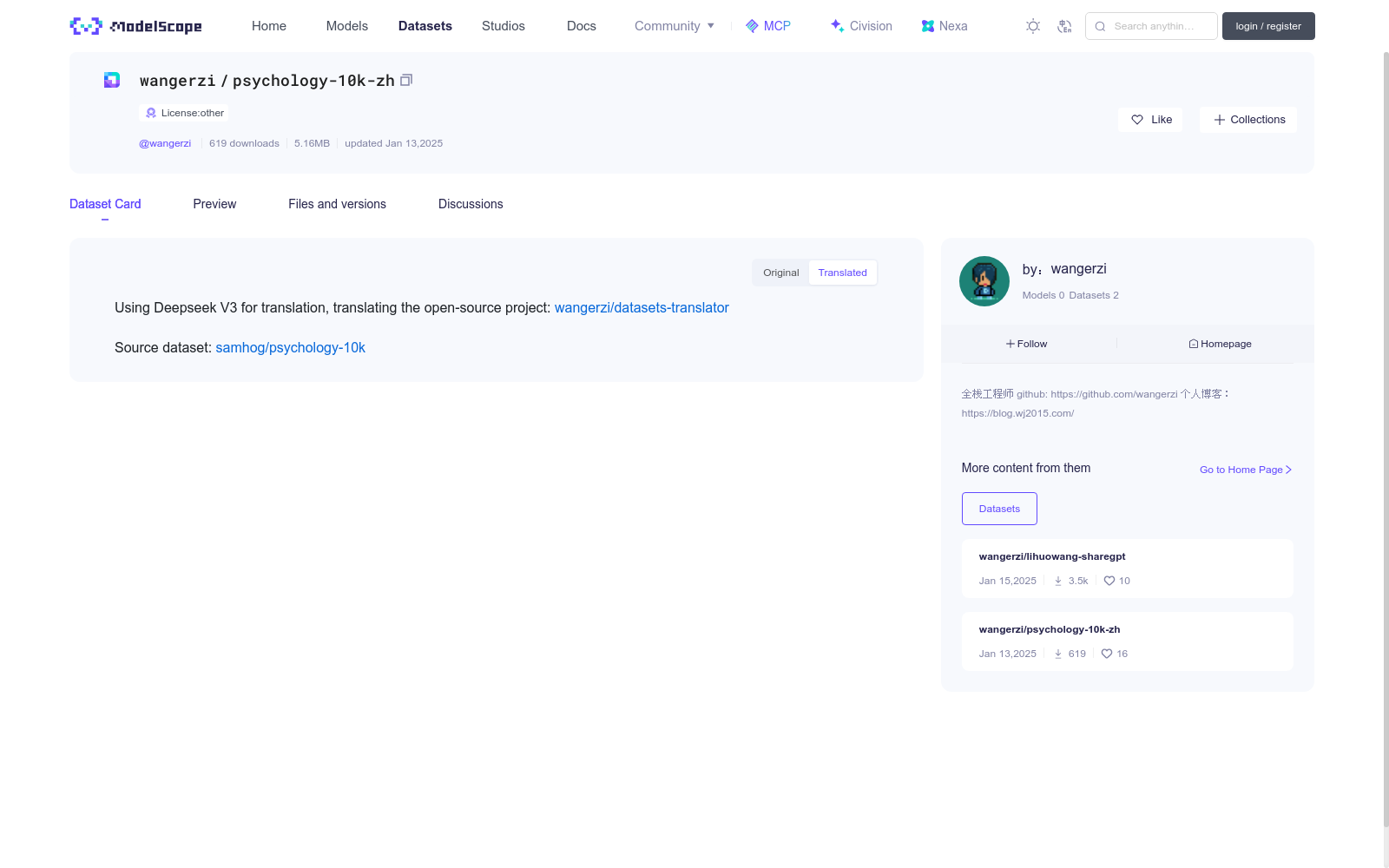Follow the user wangerzi
Screen dimensions: 1389x868
coord(1027,344)
